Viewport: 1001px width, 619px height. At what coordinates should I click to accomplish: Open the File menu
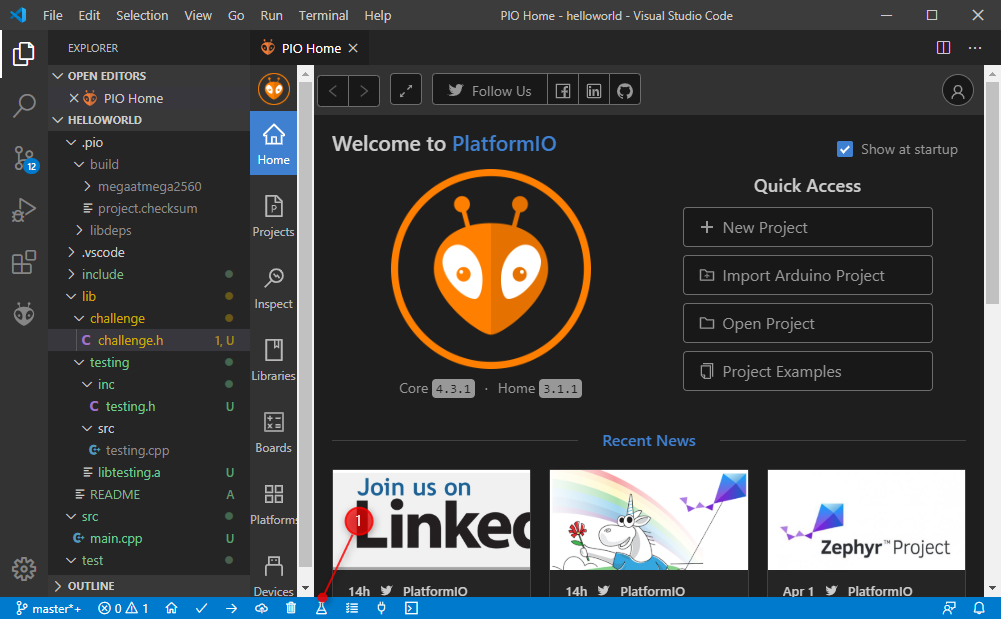click(x=52, y=15)
